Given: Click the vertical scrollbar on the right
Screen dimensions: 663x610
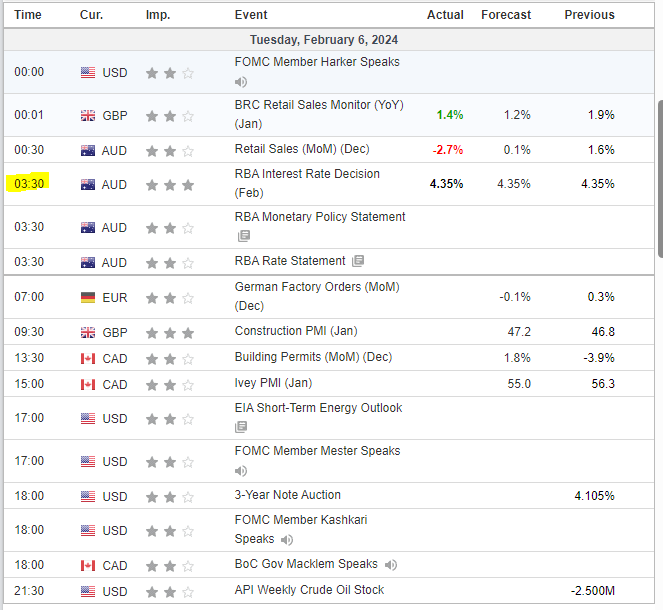Looking at the screenshot, I should [x=659, y=180].
